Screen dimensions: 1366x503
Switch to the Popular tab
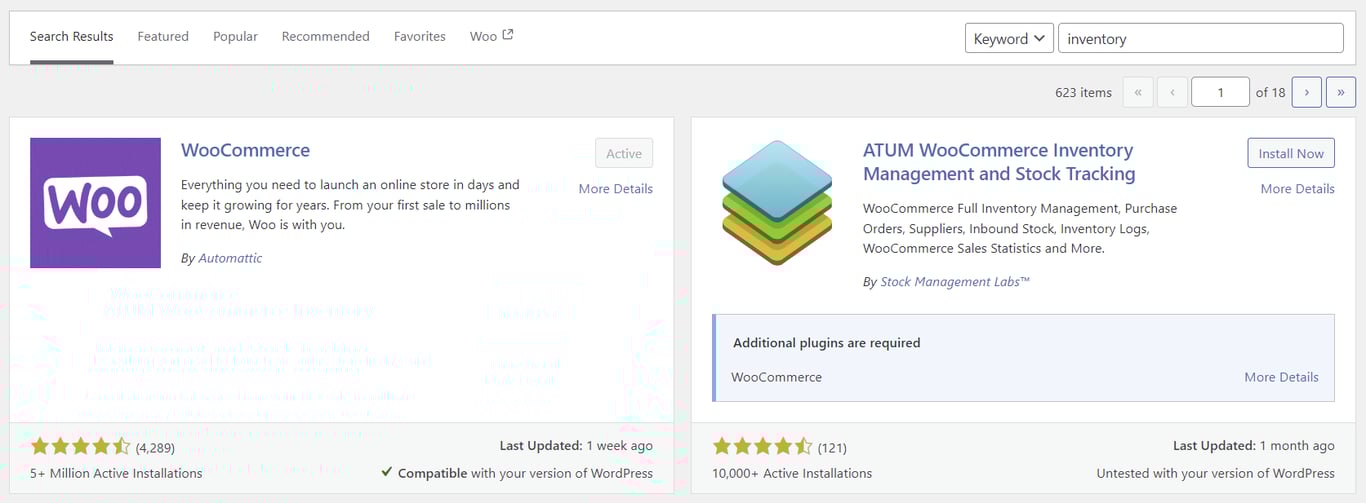coord(235,37)
